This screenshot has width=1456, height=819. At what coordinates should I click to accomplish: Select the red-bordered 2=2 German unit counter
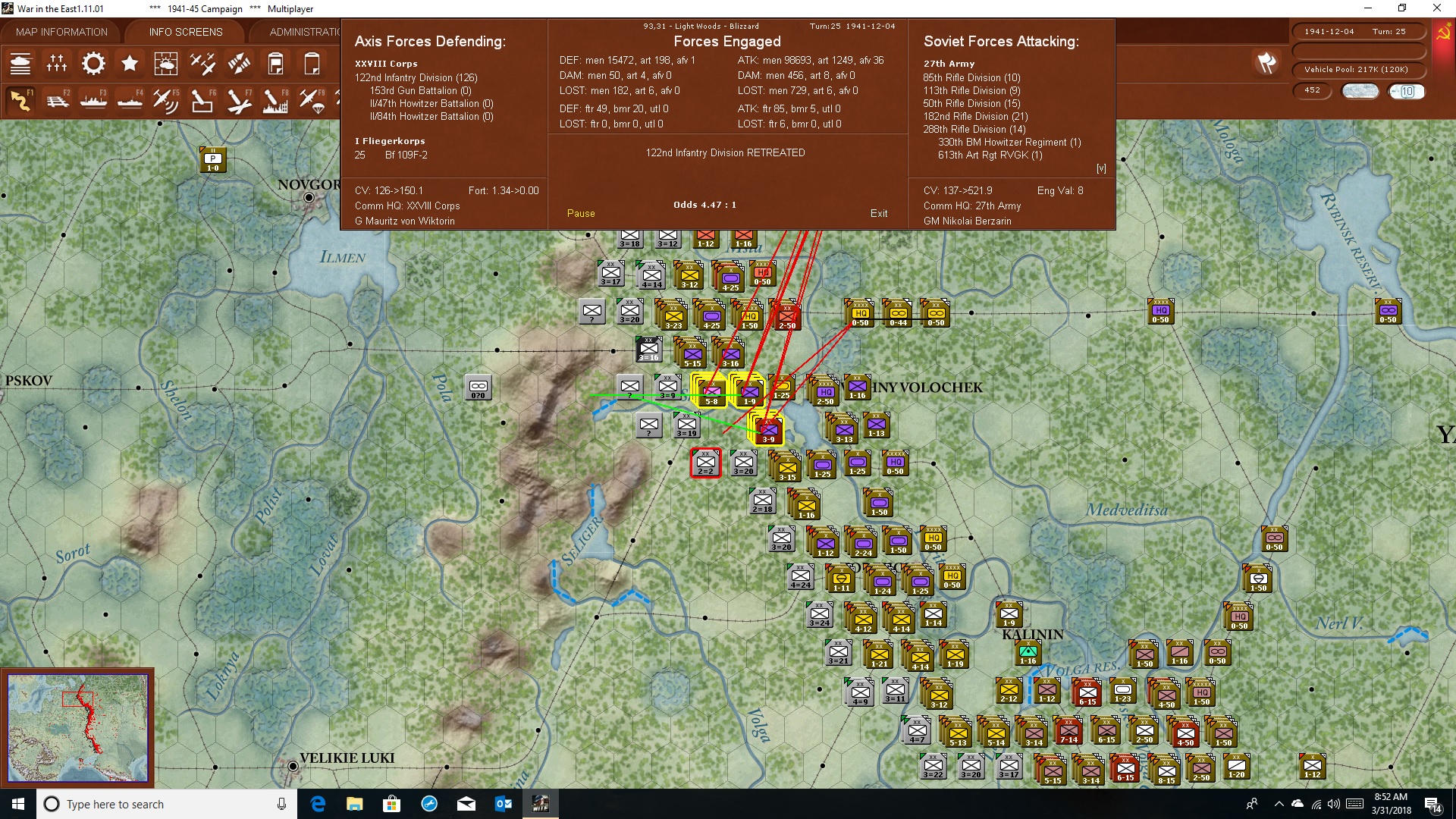click(705, 463)
